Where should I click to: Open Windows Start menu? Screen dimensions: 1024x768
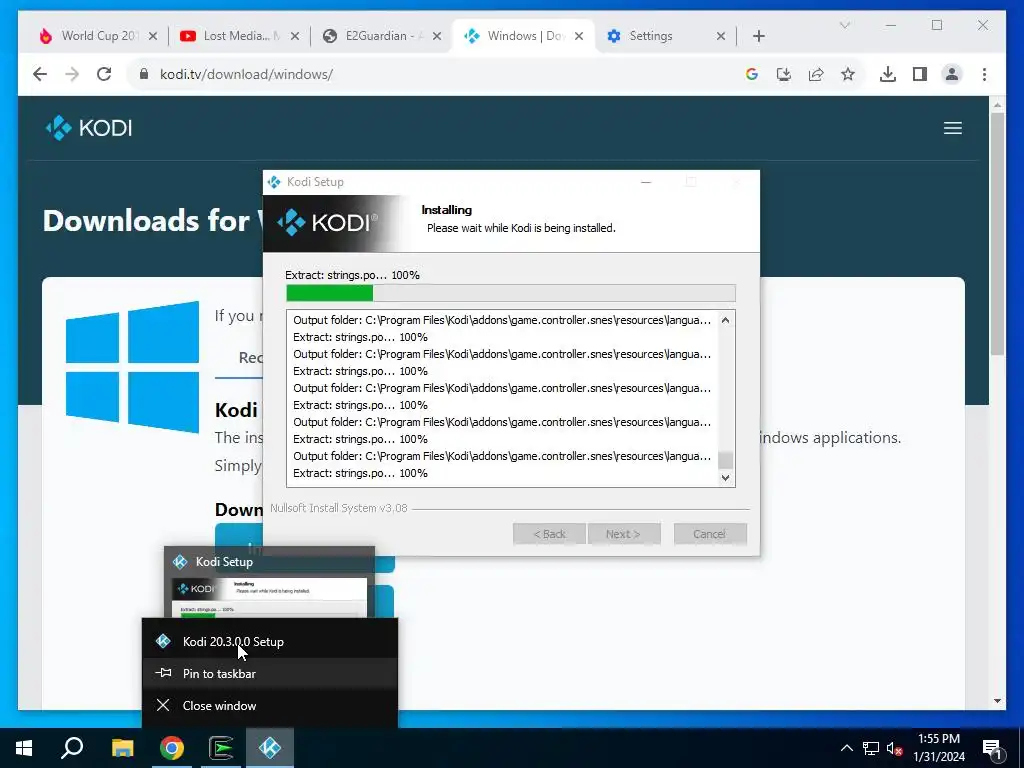point(24,748)
